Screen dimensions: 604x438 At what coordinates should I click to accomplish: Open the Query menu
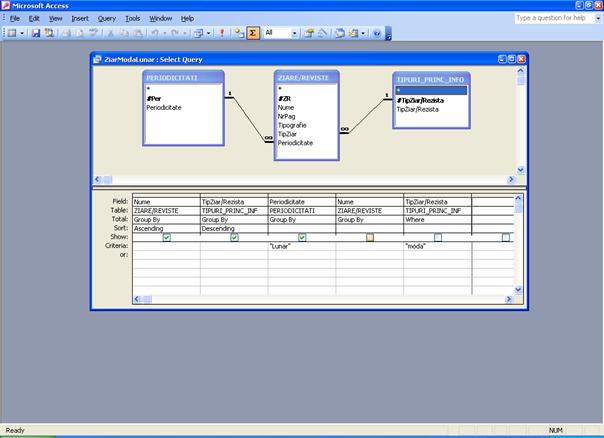(107, 18)
